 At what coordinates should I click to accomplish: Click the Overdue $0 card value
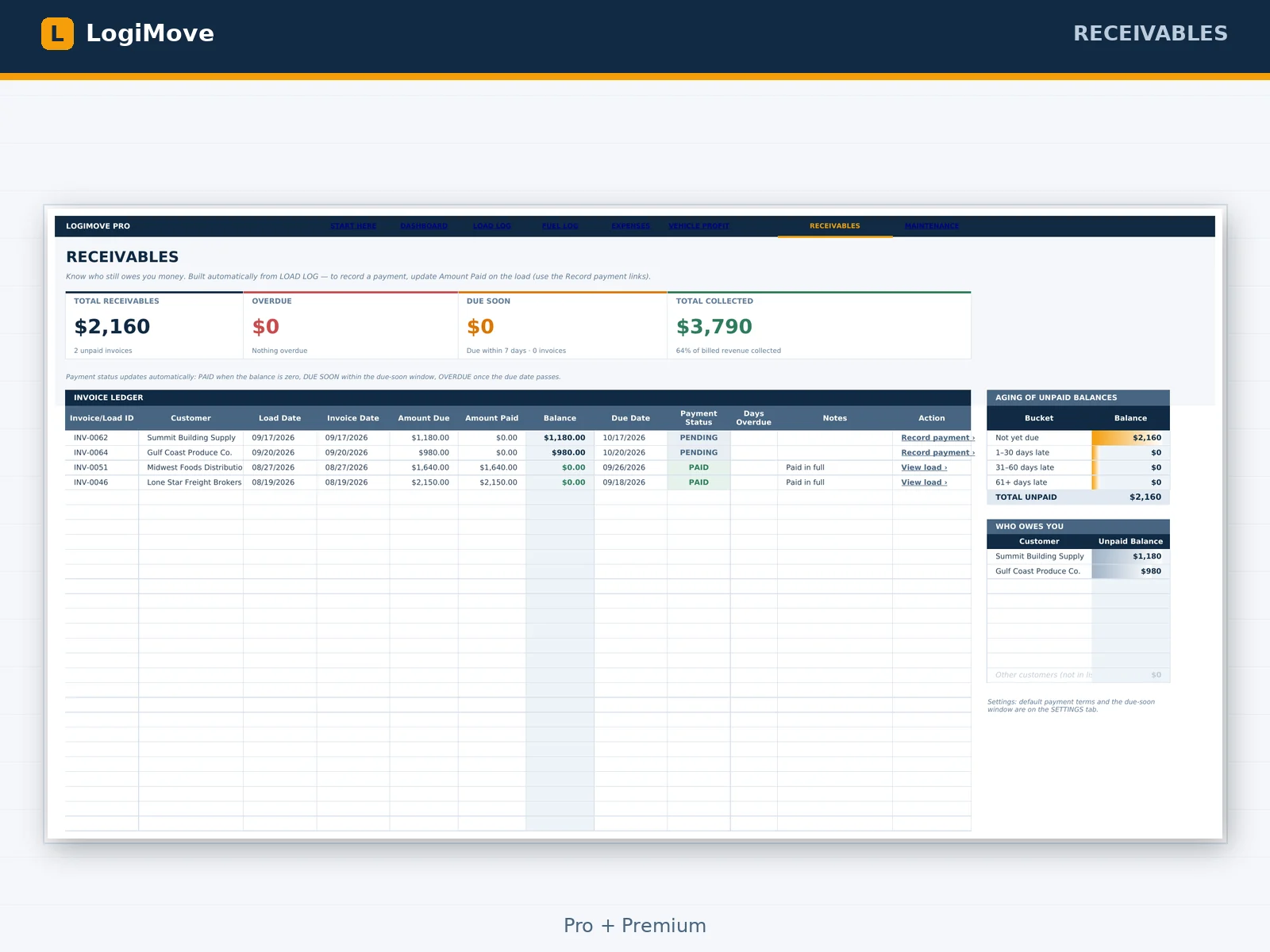(x=266, y=327)
